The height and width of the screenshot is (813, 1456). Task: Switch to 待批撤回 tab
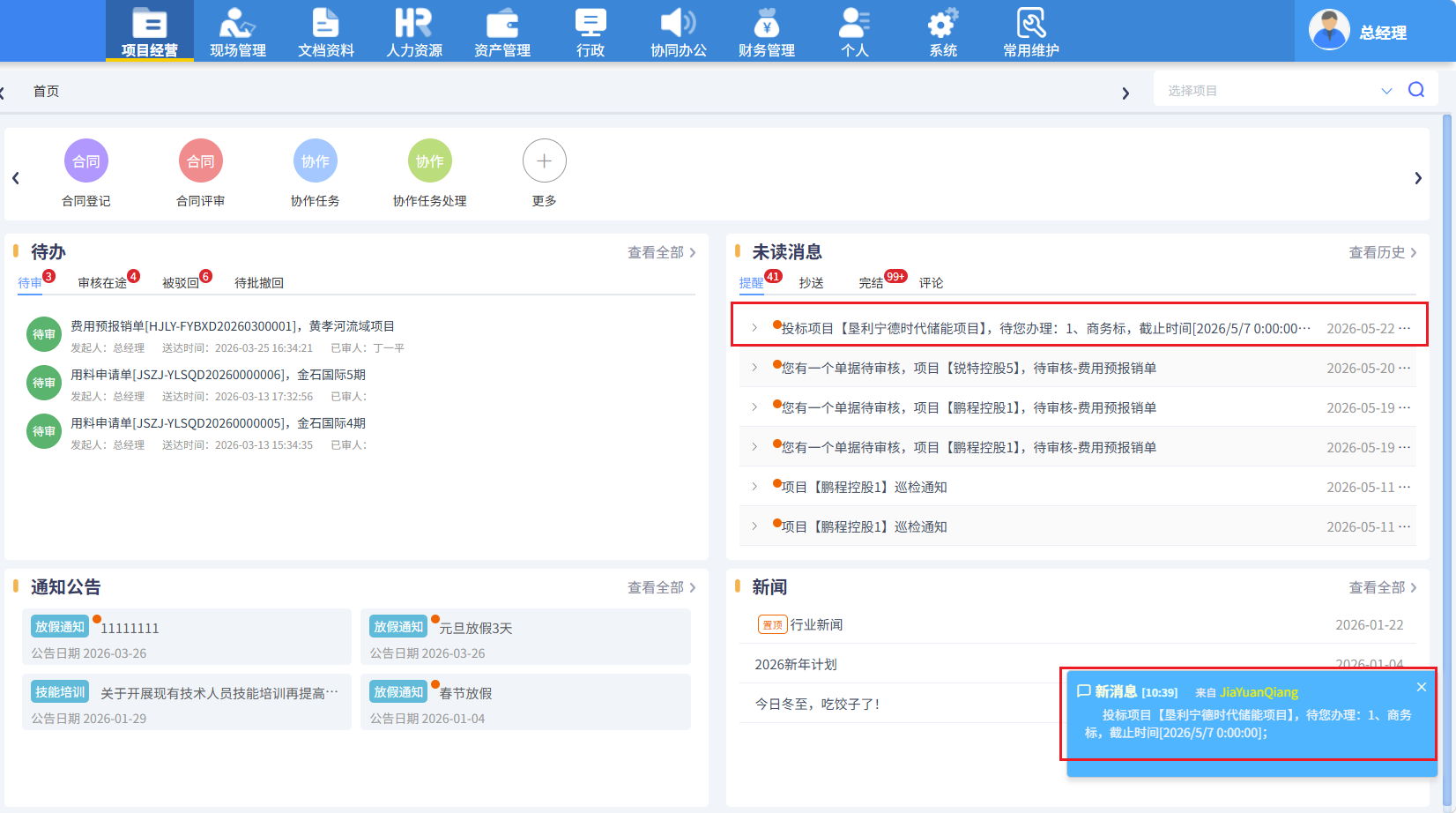click(x=259, y=283)
